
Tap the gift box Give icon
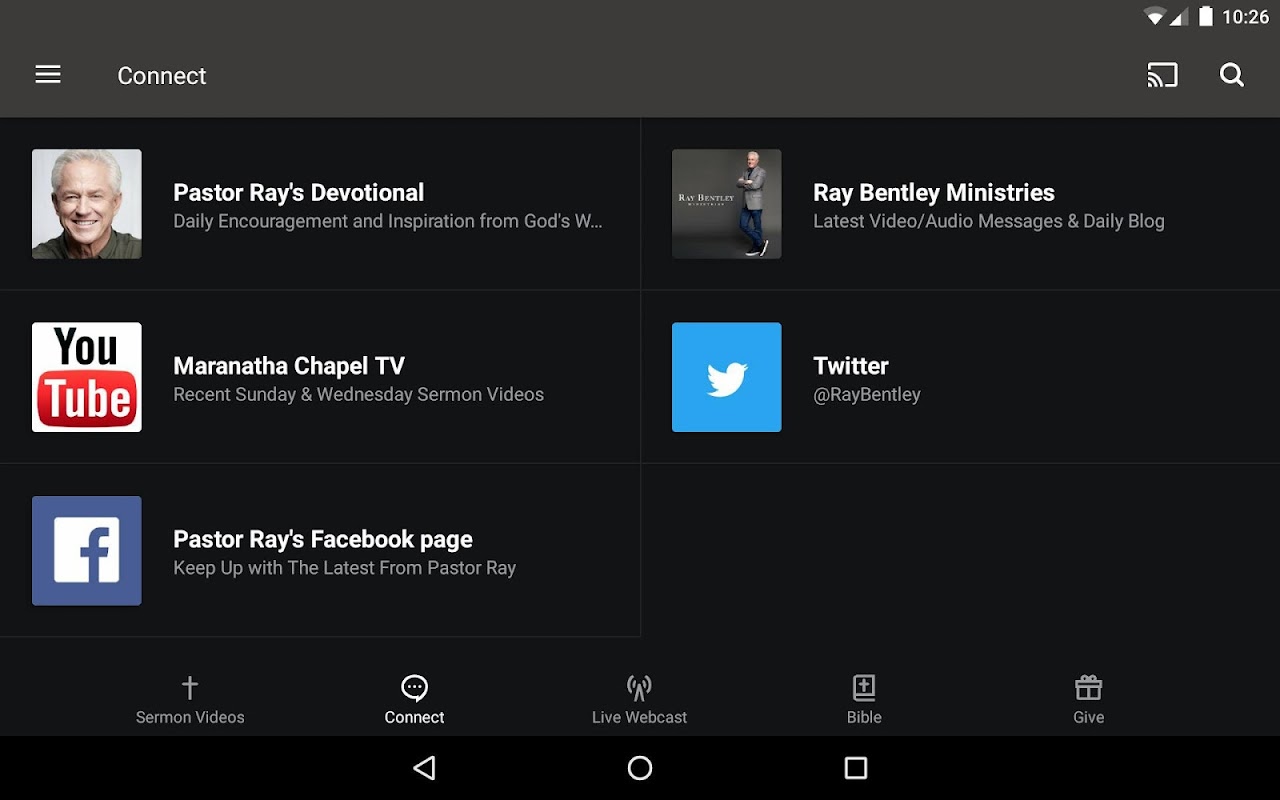(x=1088, y=688)
